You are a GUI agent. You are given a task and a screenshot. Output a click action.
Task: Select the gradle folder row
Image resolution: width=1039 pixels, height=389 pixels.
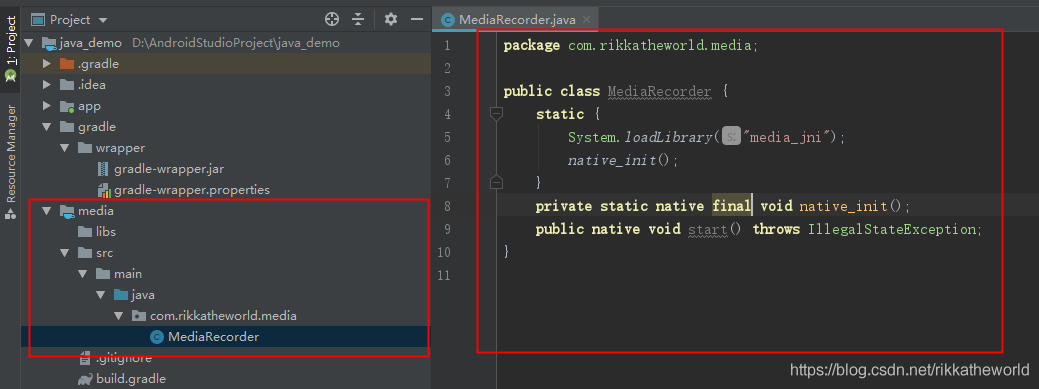(x=225, y=127)
